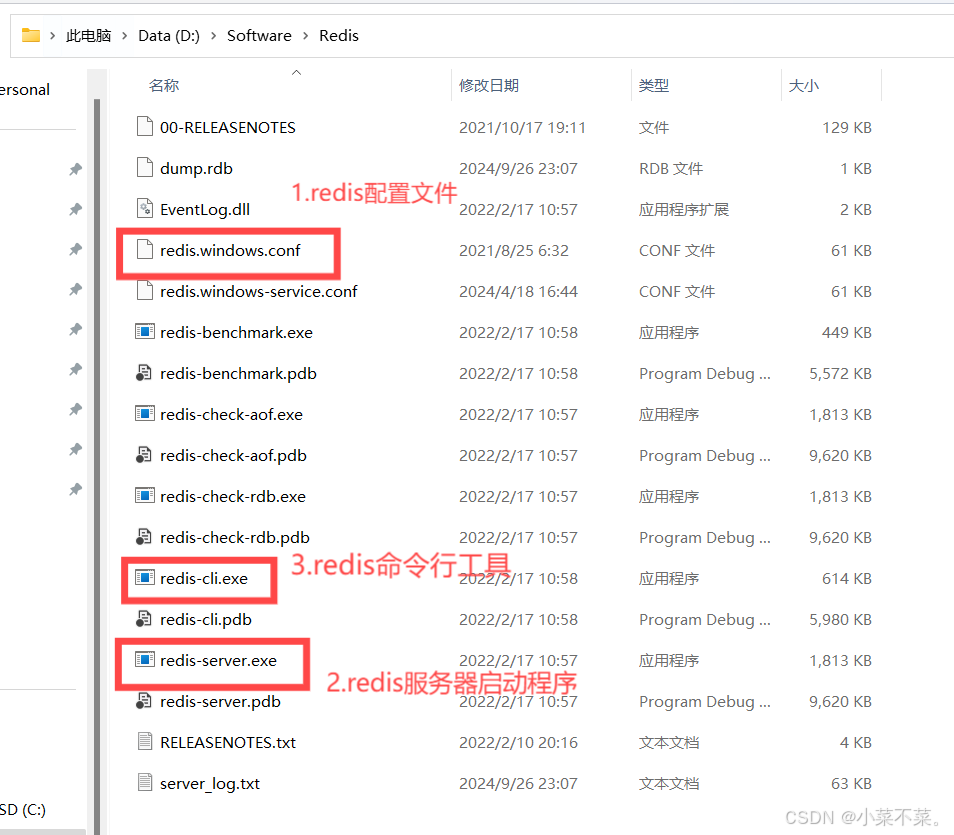Select the redis-benchmark.exe file name
954x835 pixels.
coord(236,332)
